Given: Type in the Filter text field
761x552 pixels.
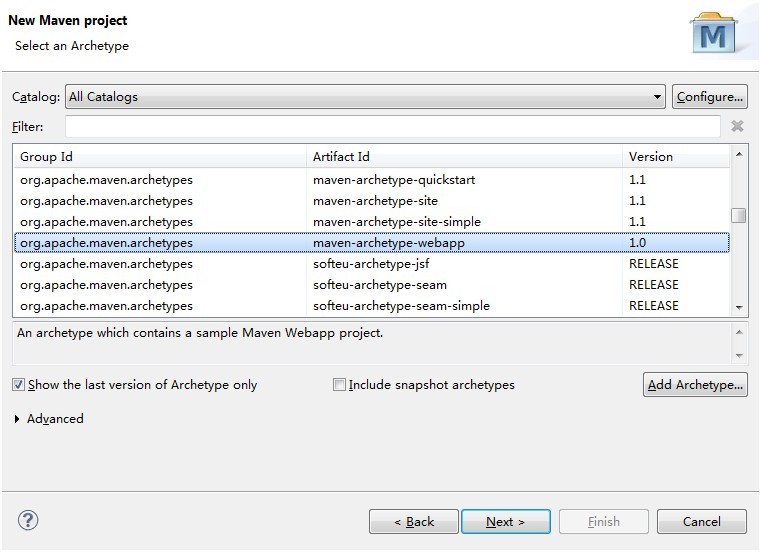Looking at the screenshot, I should point(392,126).
